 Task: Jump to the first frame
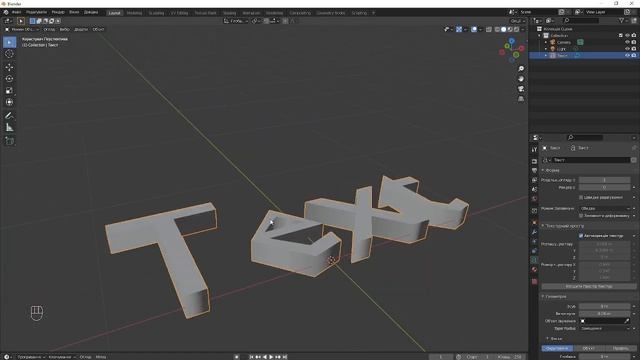(251, 357)
